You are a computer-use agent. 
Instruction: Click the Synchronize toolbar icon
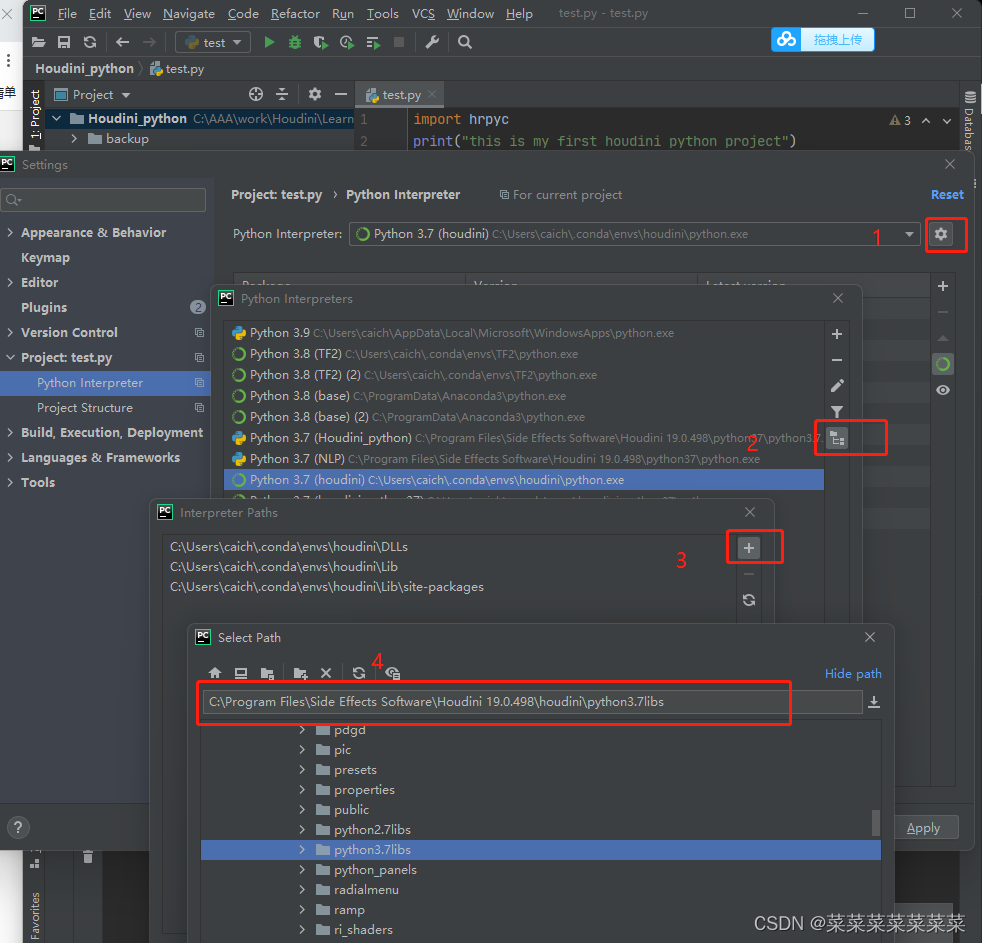tap(90, 43)
